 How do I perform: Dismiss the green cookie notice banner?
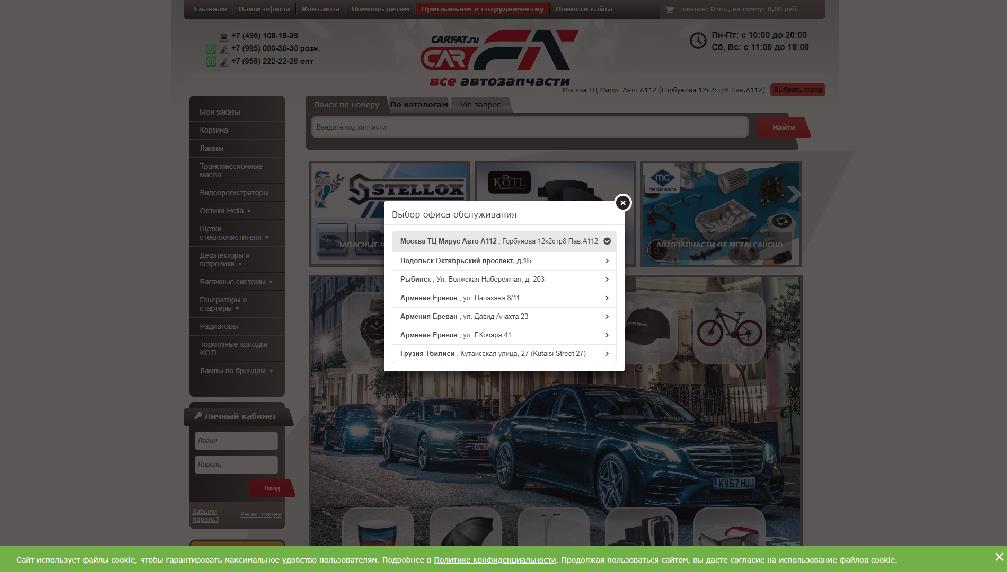point(998,557)
